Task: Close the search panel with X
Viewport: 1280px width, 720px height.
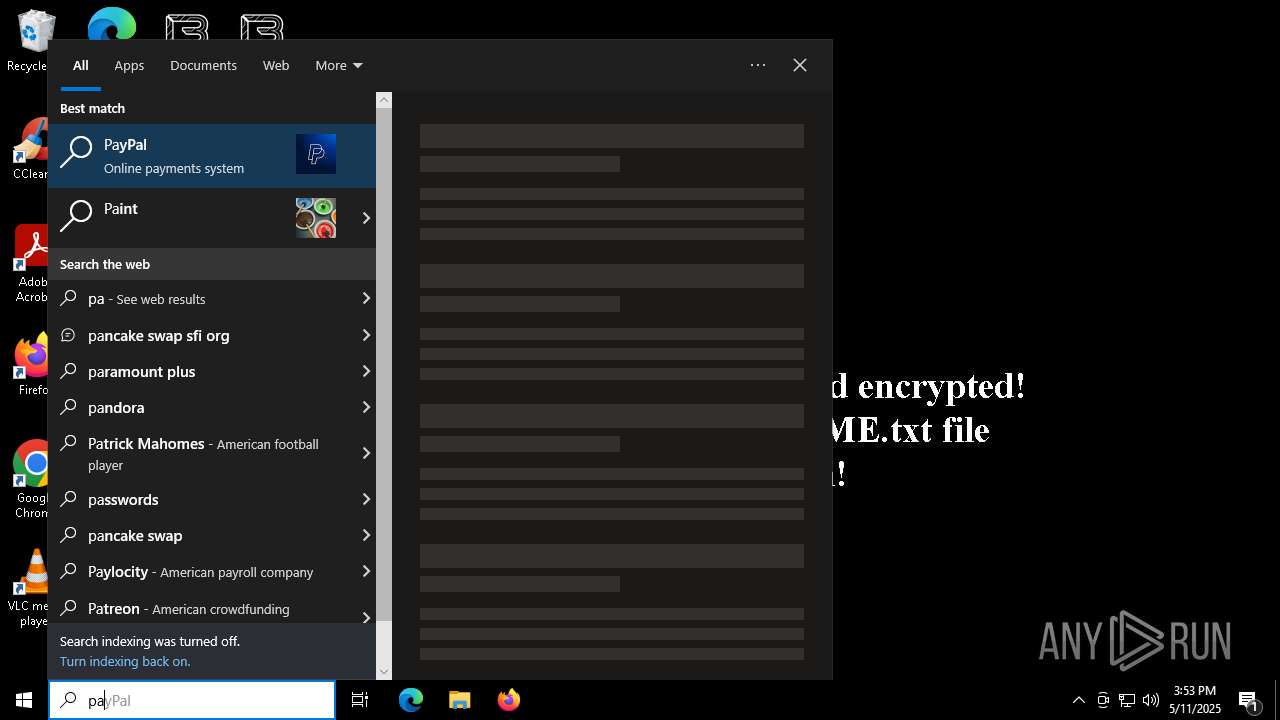Action: [x=800, y=65]
